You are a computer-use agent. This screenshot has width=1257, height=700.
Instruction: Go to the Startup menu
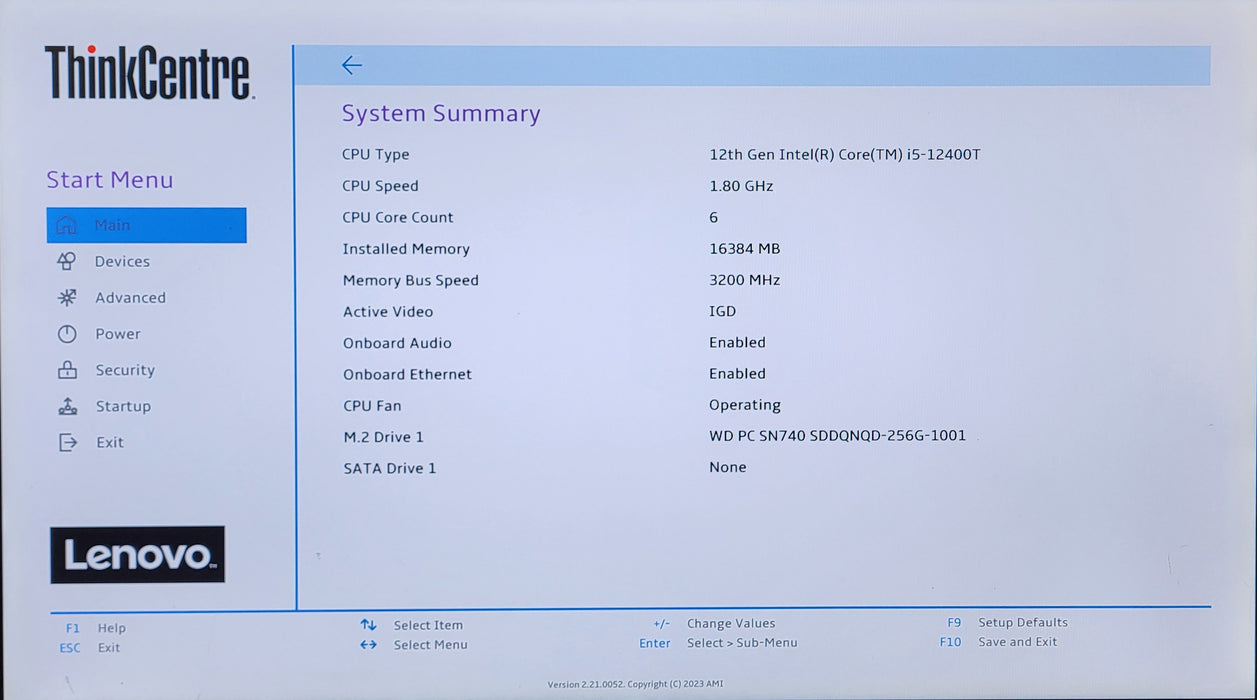123,406
